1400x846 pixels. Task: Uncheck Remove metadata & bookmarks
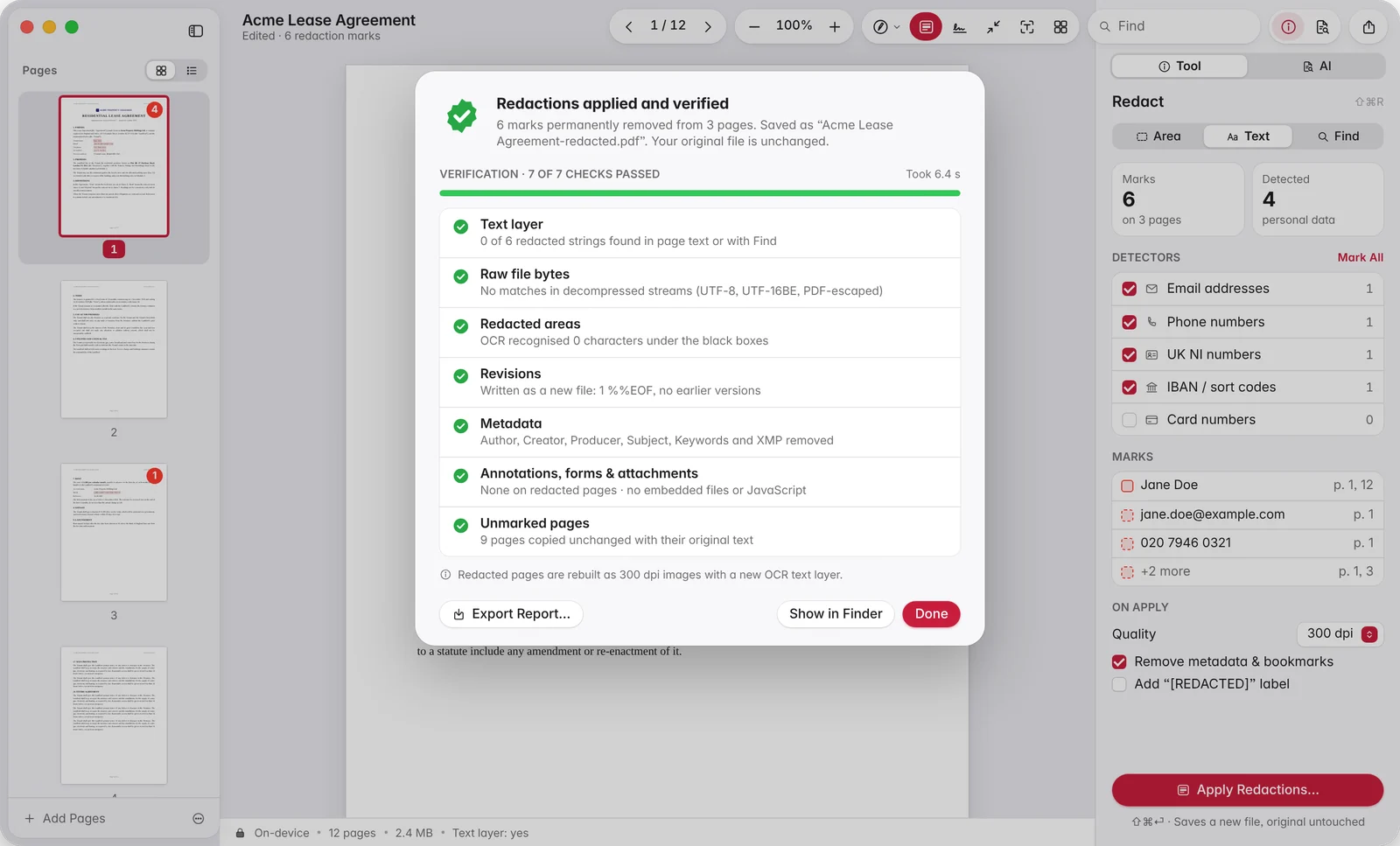coord(1119,661)
